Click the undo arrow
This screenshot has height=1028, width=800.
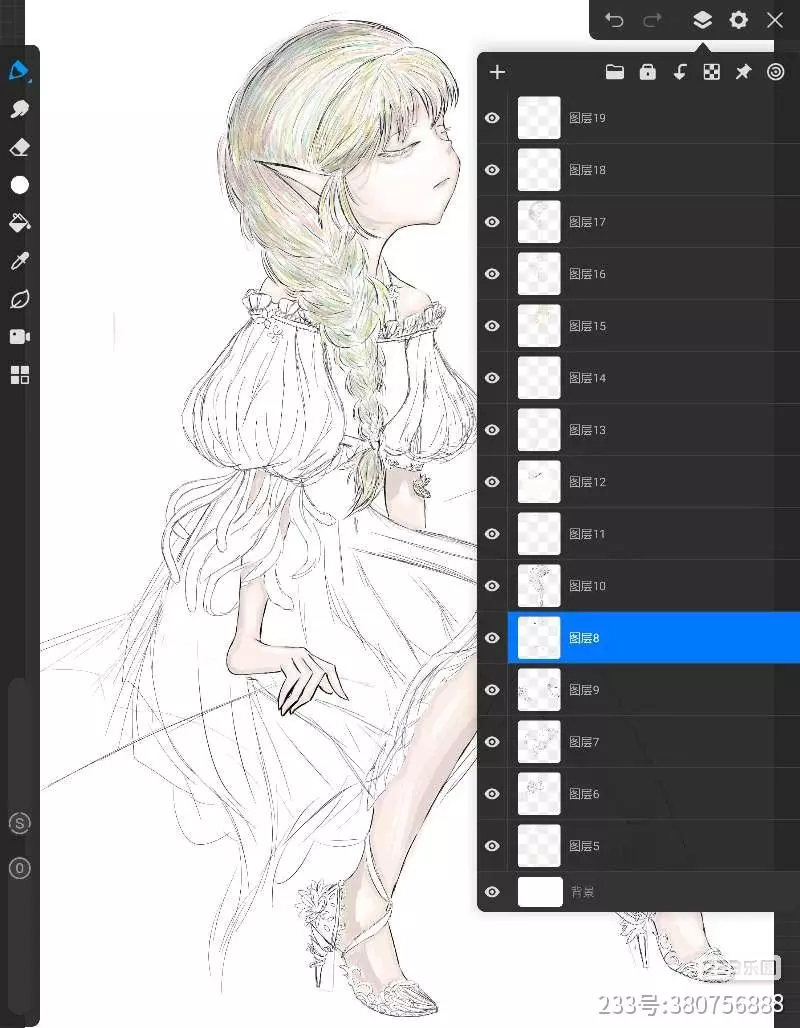click(x=614, y=20)
